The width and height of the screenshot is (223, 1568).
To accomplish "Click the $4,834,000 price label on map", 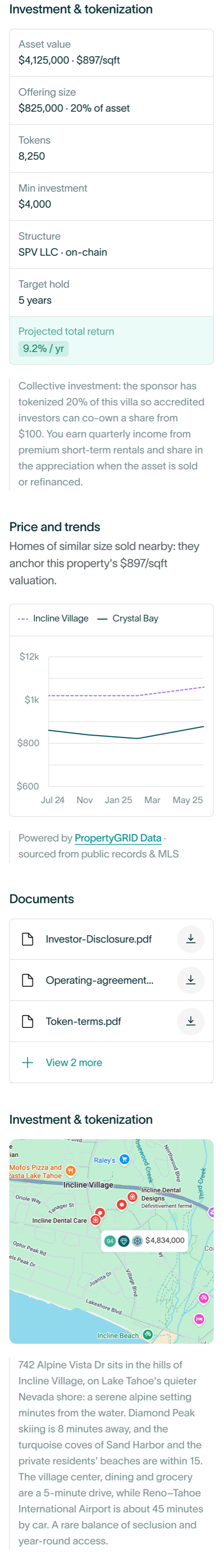I will [x=164, y=1240].
